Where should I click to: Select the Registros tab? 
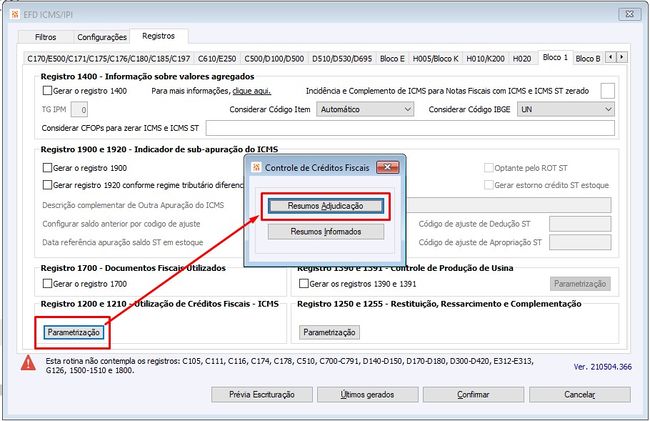click(159, 36)
